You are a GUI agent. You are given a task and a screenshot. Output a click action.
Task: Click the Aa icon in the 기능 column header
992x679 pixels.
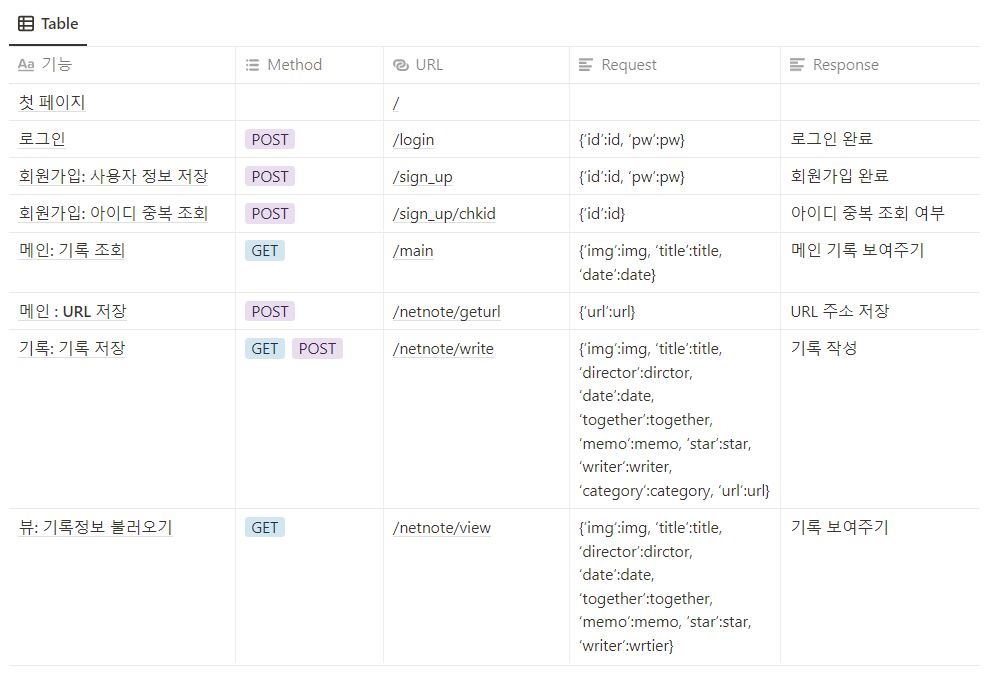tap(28, 64)
